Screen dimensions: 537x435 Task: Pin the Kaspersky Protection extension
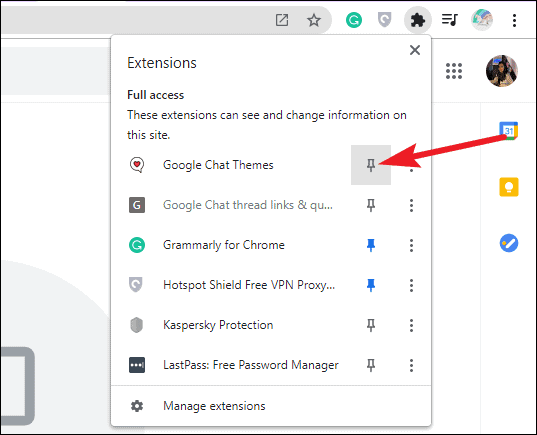click(x=371, y=325)
